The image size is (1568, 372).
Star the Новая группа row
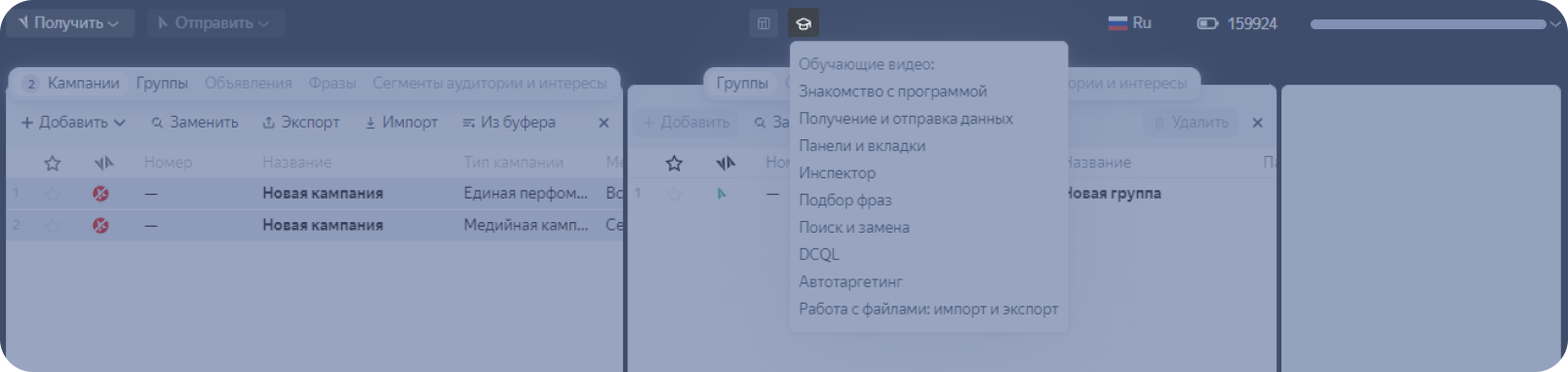[x=674, y=194]
